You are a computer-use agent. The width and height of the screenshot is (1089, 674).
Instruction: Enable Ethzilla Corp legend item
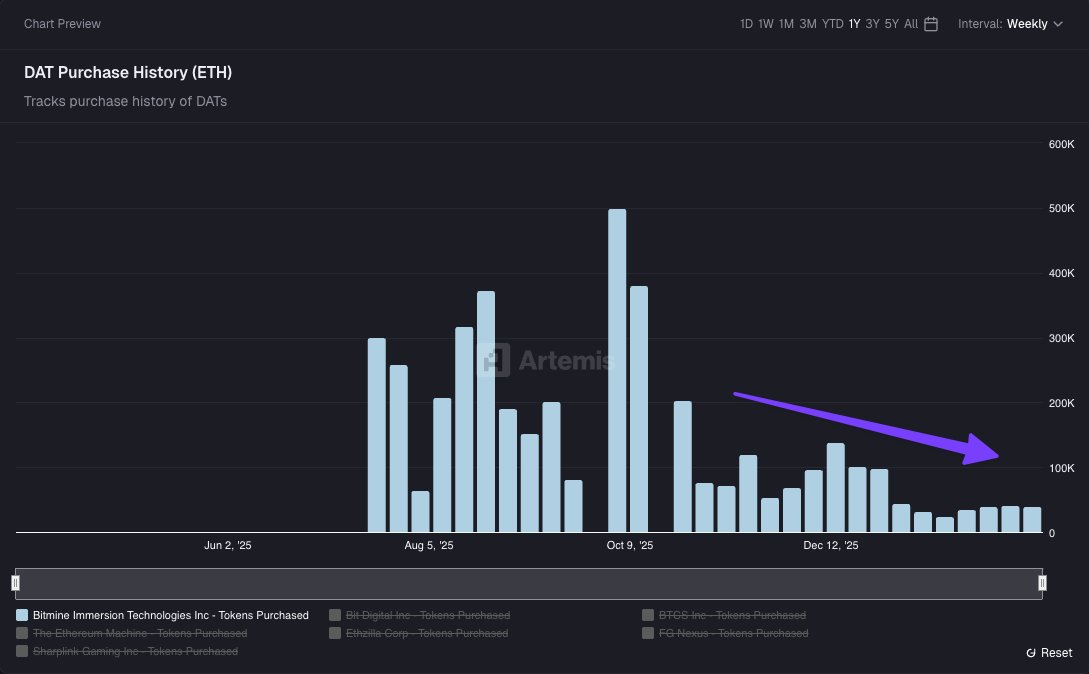[426, 633]
